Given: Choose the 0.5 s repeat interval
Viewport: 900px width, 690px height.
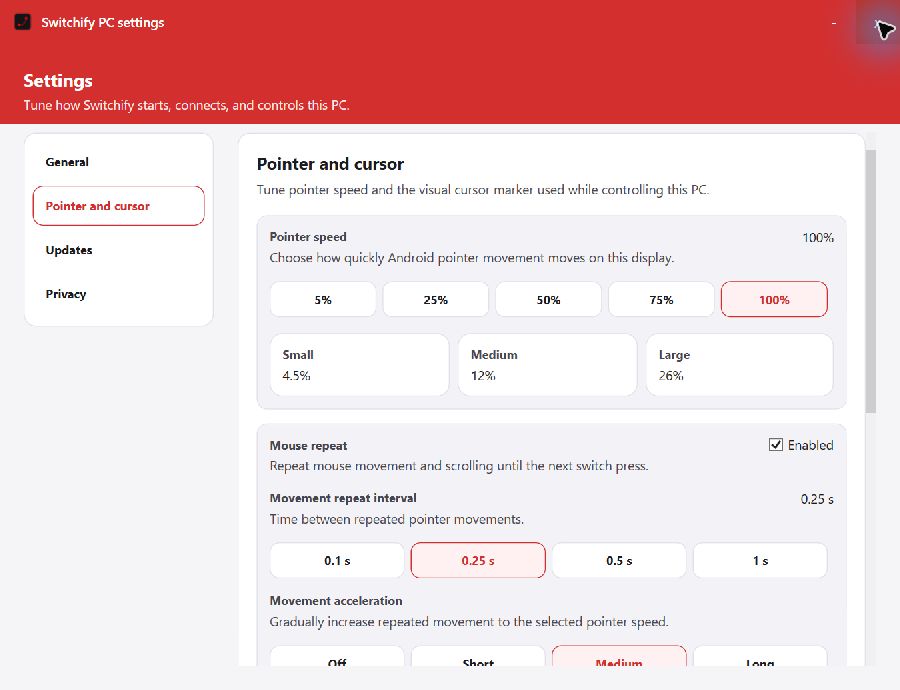Looking at the screenshot, I should [619, 560].
